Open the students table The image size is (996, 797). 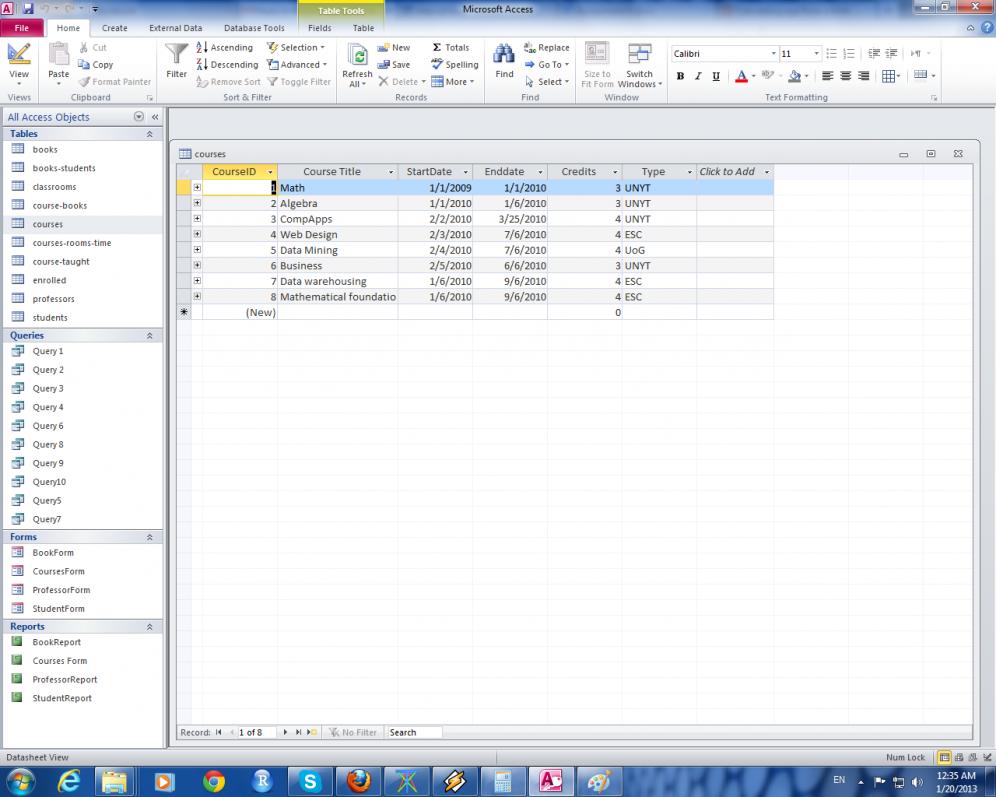50,318
